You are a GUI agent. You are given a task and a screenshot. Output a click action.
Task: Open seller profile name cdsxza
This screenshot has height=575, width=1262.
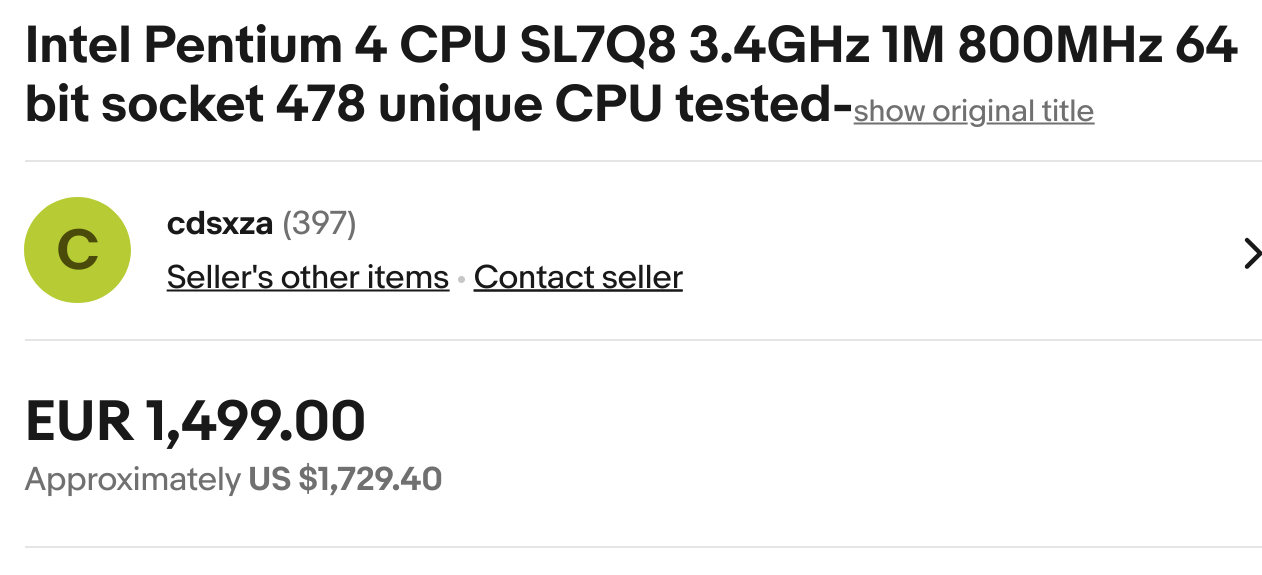(219, 223)
